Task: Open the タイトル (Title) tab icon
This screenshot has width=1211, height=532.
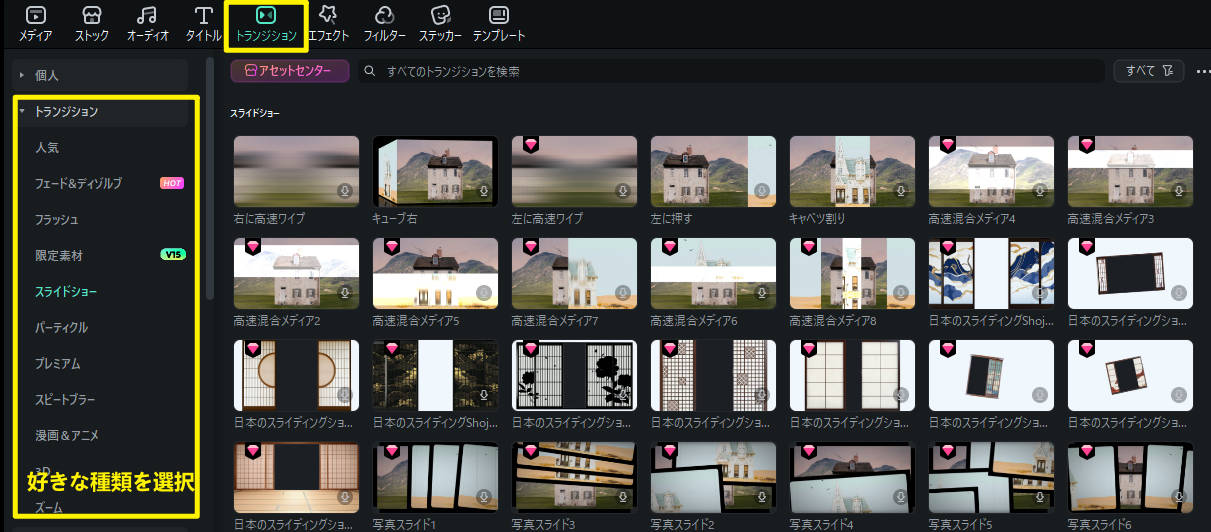Action: 203,16
